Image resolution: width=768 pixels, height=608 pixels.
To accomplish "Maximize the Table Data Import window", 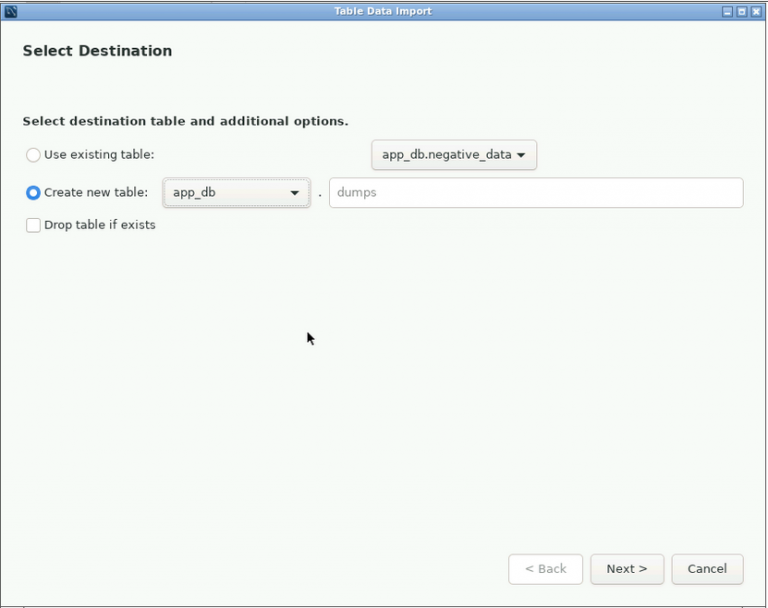I will (x=742, y=11).
